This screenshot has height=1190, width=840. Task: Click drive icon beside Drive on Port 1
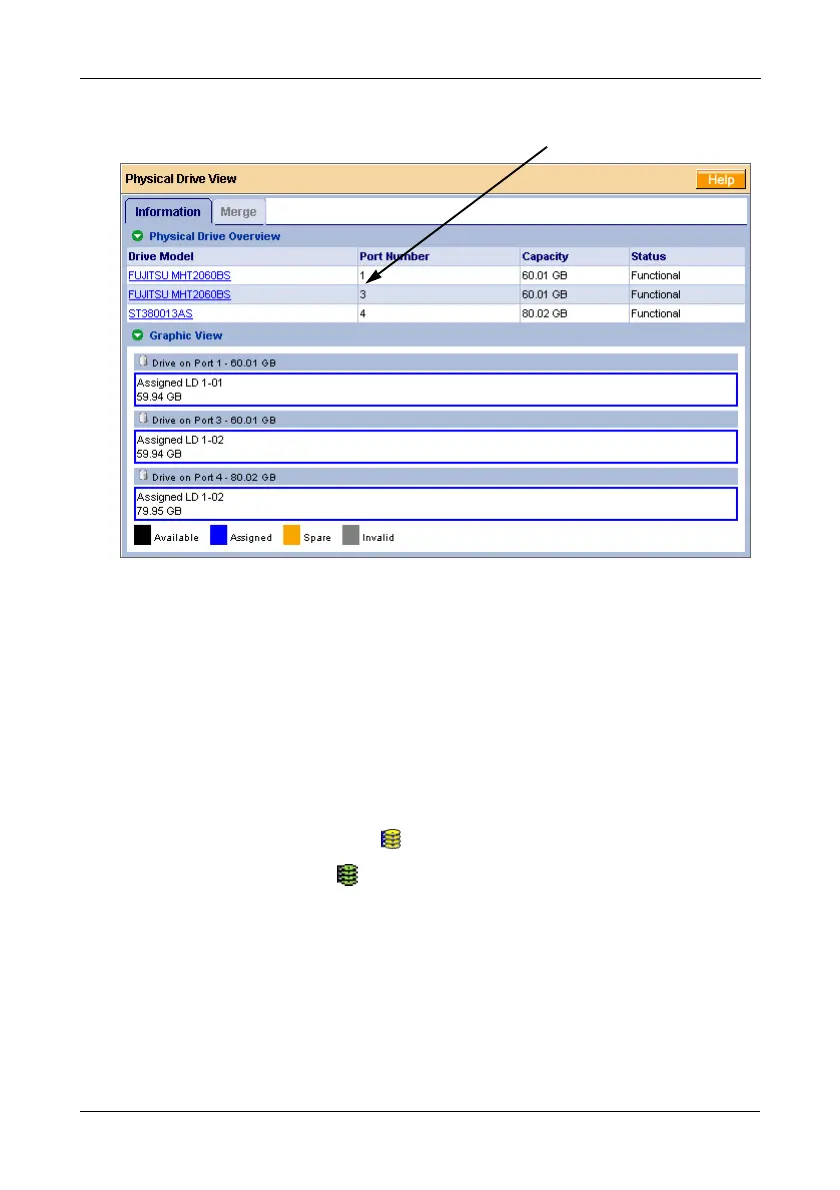pos(143,361)
